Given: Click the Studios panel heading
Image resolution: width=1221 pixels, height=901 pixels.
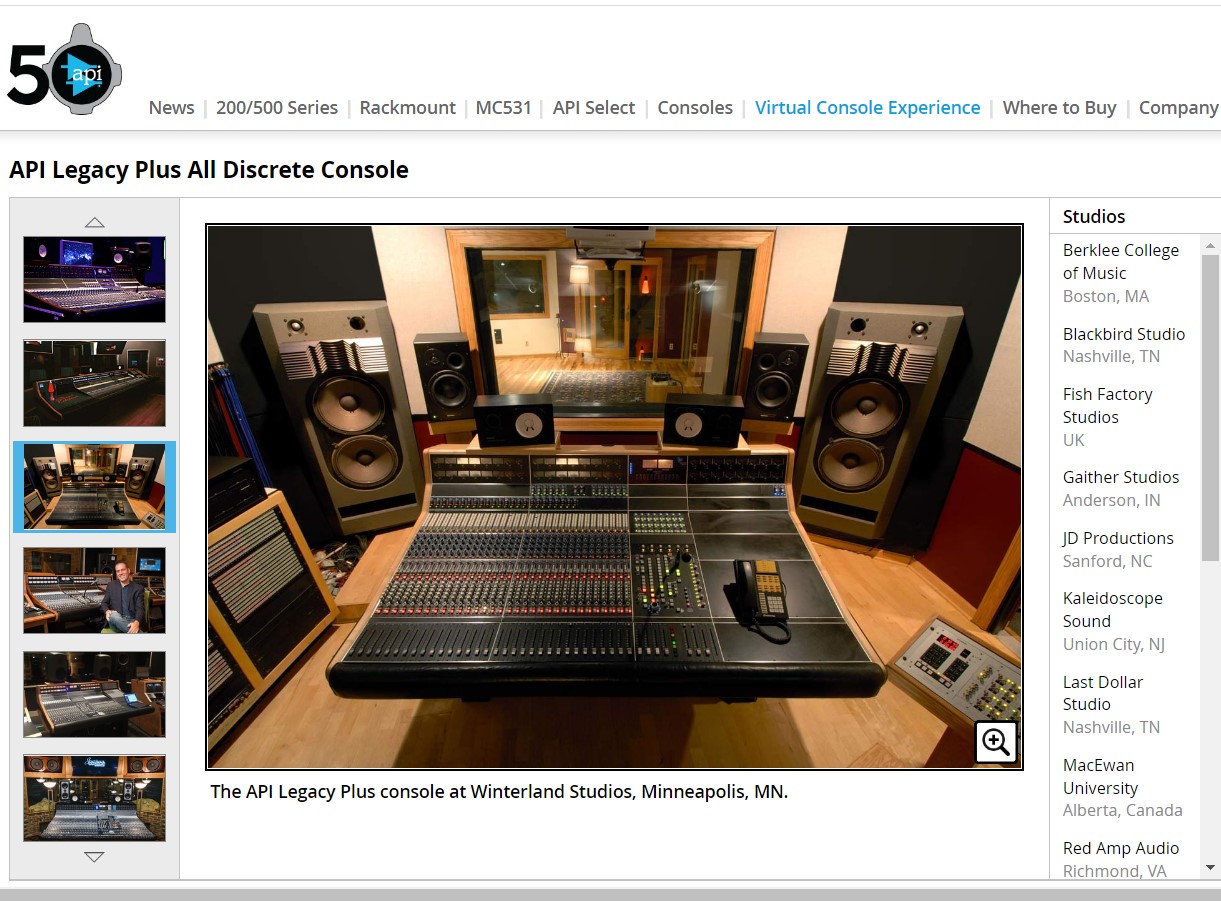Looking at the screenshot, I should (x=1094, y=216).
